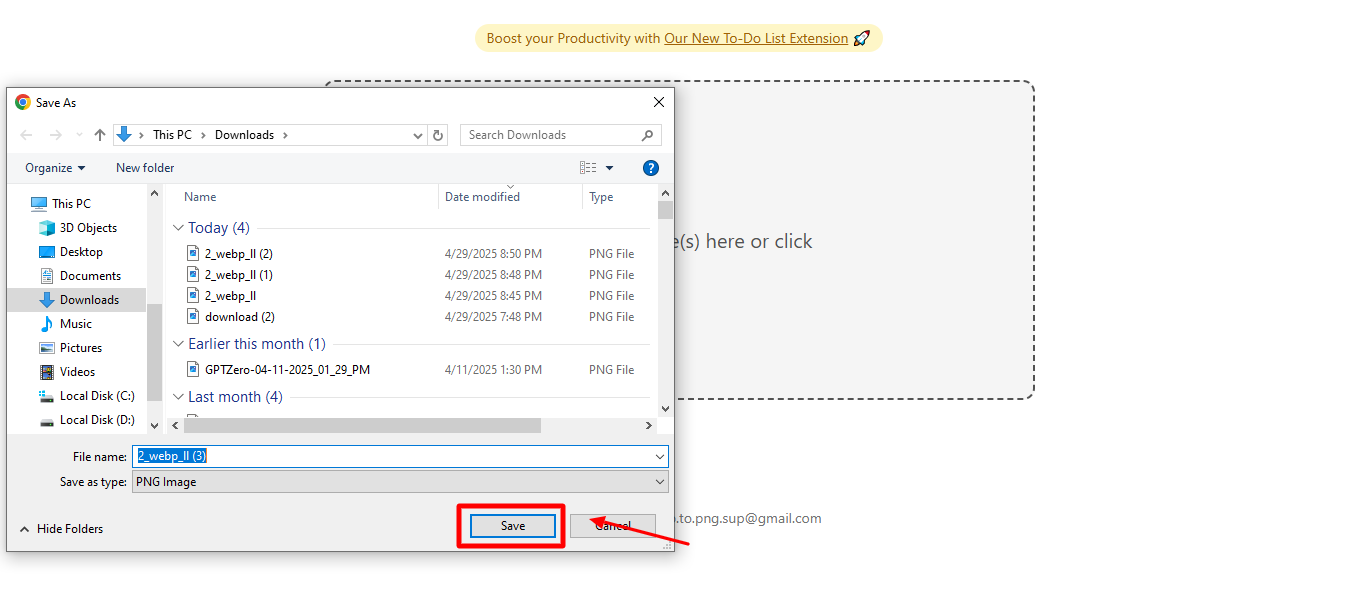The image size is (1349, 595).
Task: Go up one folder level
Action: [99, 134]
